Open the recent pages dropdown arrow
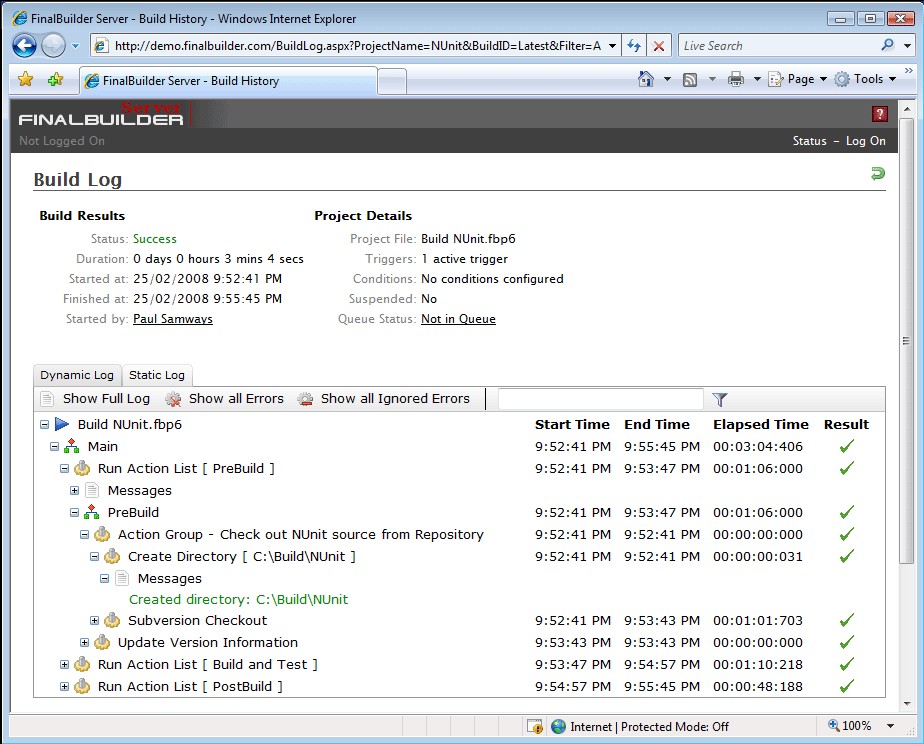 click(x=75, y=46)
